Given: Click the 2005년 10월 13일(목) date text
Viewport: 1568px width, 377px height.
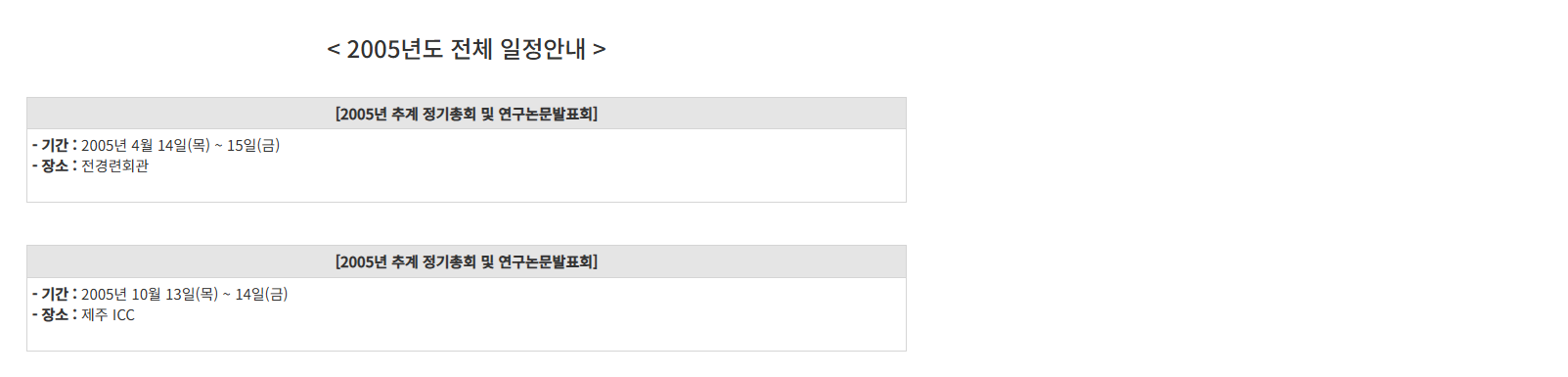Looking at the screenshot, I should (150, 294).
